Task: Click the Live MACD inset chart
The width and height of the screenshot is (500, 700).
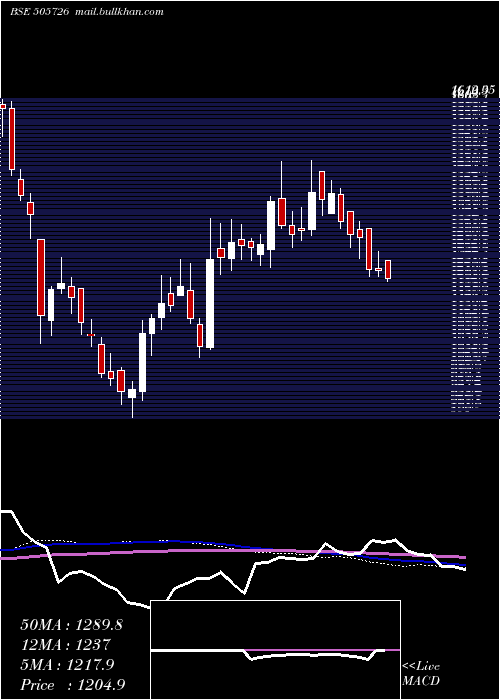Action: click(x=275, y=650)
